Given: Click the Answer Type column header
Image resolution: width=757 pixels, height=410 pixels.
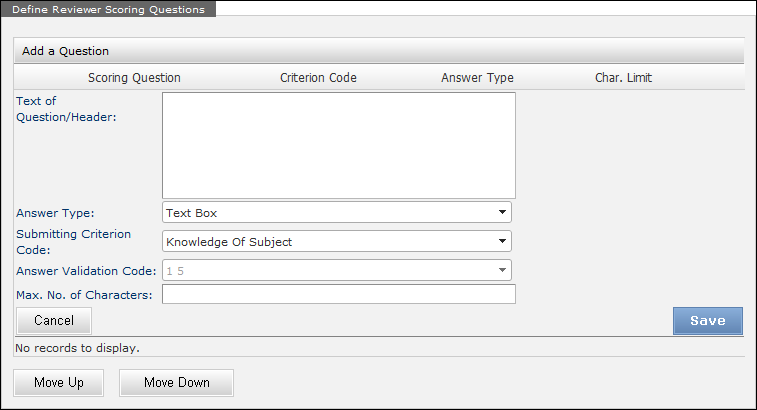Looking at the screenshot, I should 477,77.
